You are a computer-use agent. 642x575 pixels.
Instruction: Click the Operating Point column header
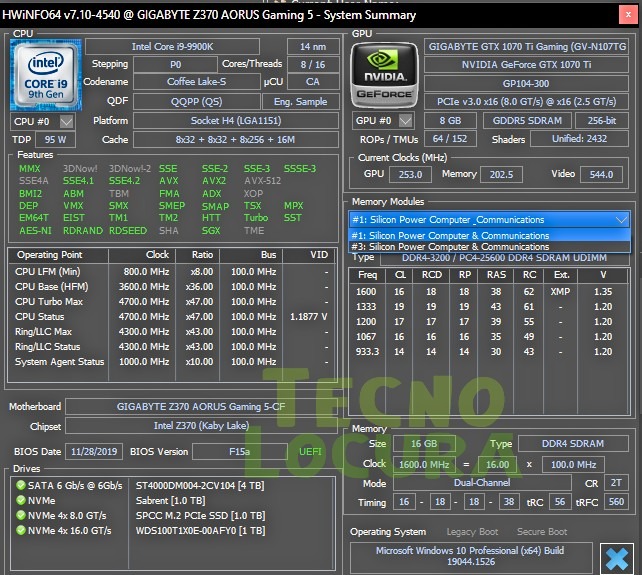(58, 255)
